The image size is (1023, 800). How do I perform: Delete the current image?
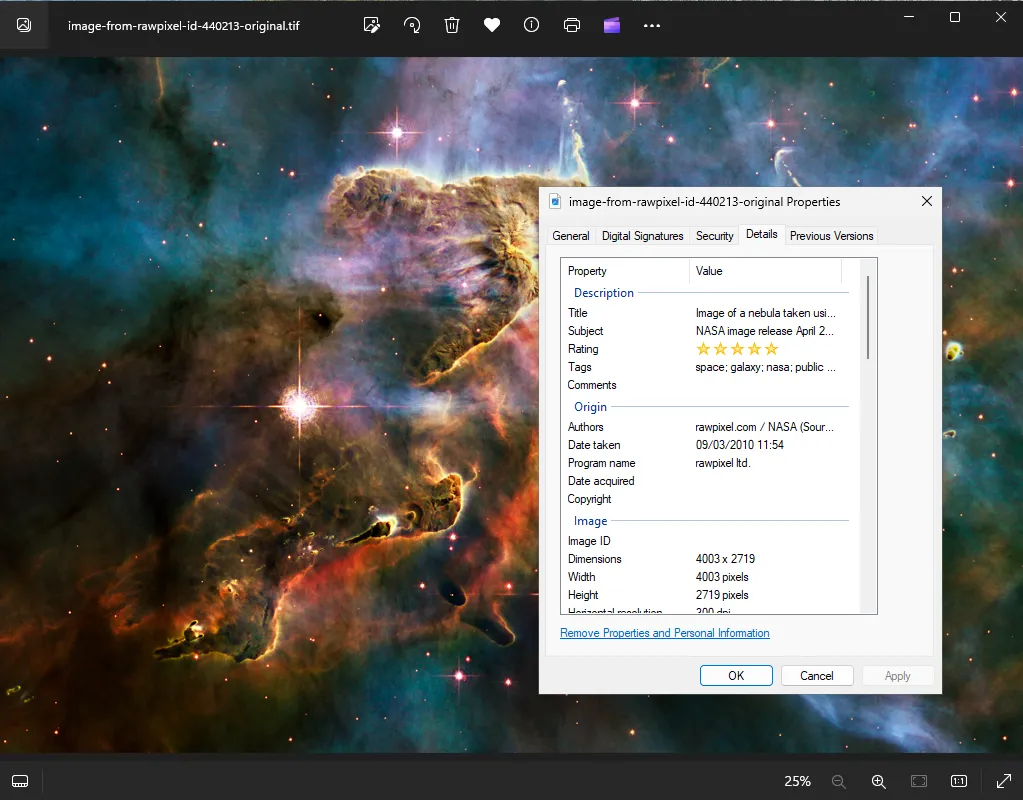point(451,25)
